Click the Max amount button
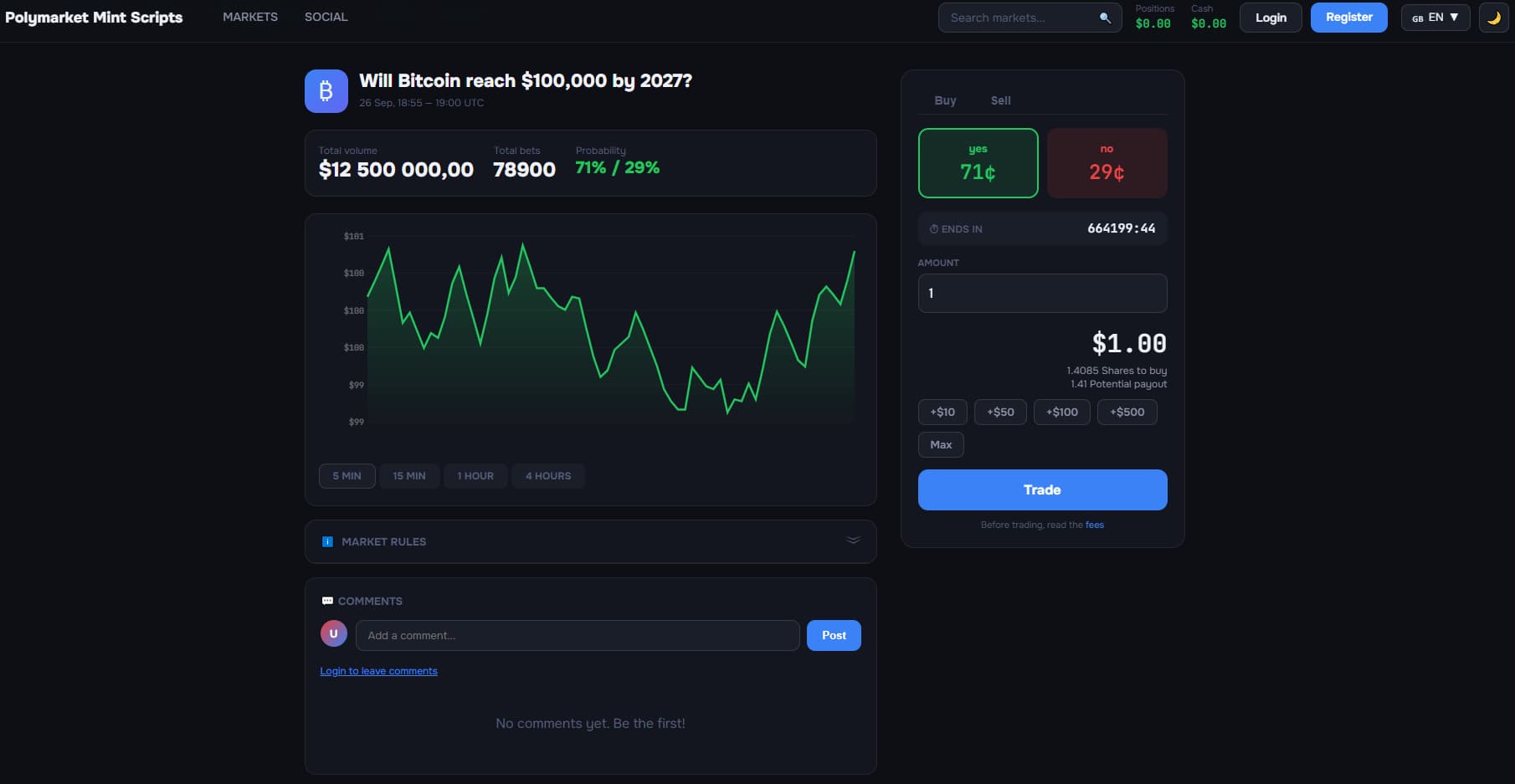1515x784 pixels. [941, 445]
